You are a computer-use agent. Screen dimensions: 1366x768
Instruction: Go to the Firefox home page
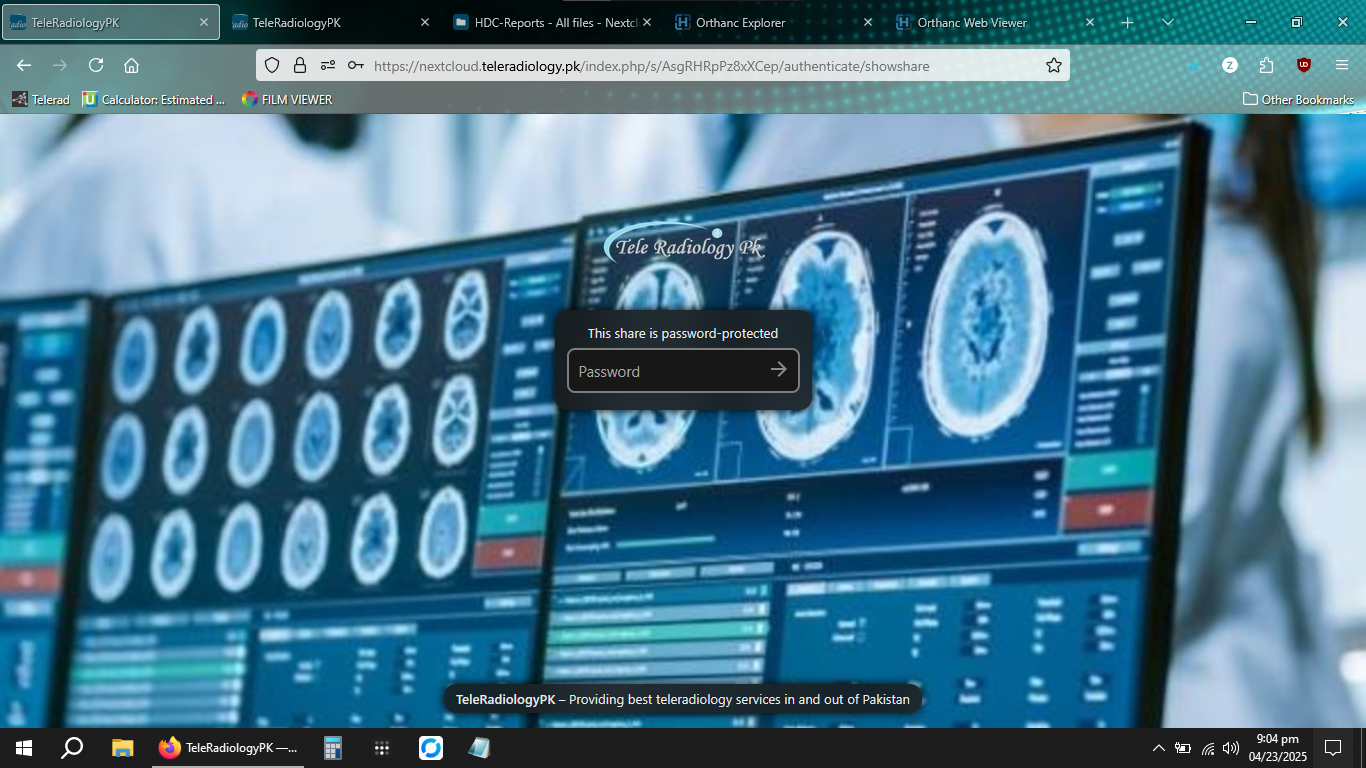[131, 65]
